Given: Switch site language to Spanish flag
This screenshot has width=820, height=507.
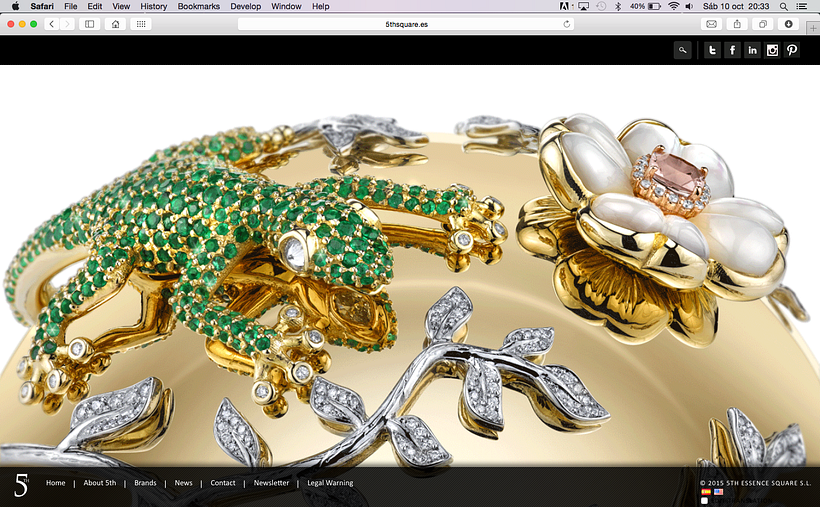Looking at the screenshot, I should pos(706,492).
